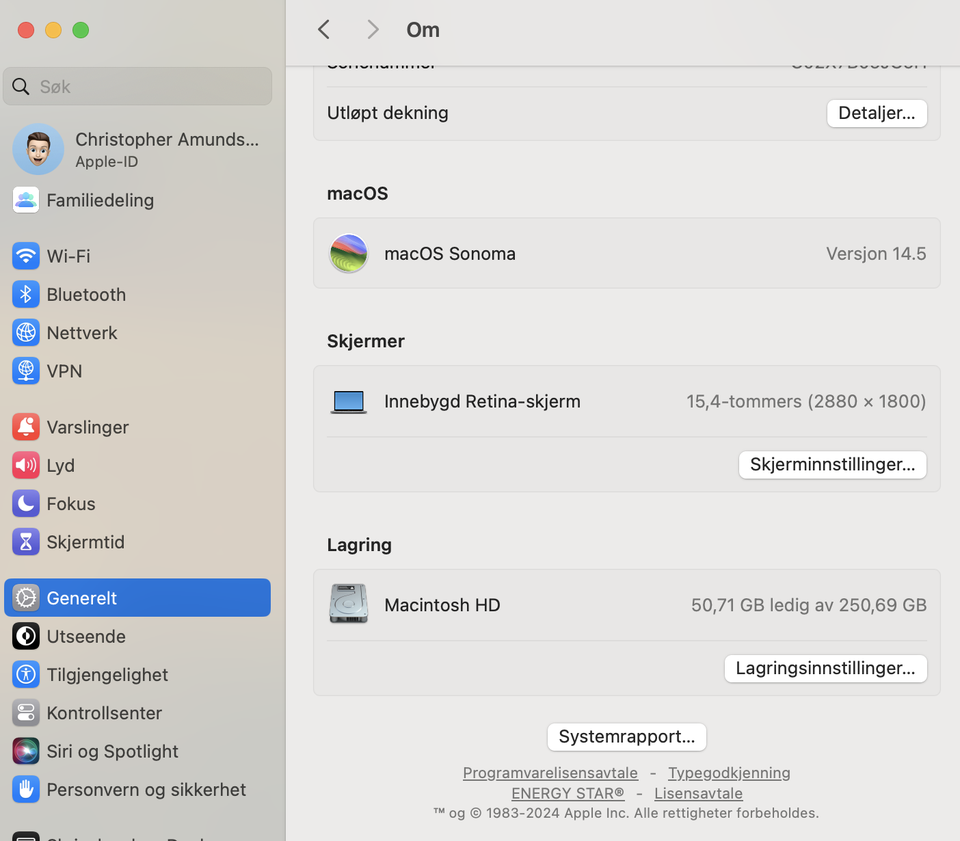The image size is (960, 841).
Task: Select Nettverk label in sidebar
Action: point(82,332)
